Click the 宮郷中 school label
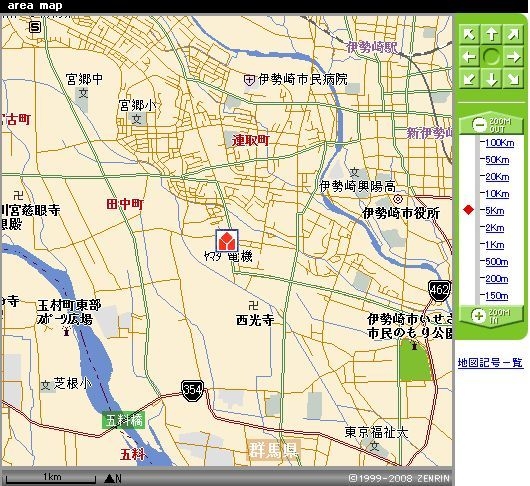 (x=84, y=79)
